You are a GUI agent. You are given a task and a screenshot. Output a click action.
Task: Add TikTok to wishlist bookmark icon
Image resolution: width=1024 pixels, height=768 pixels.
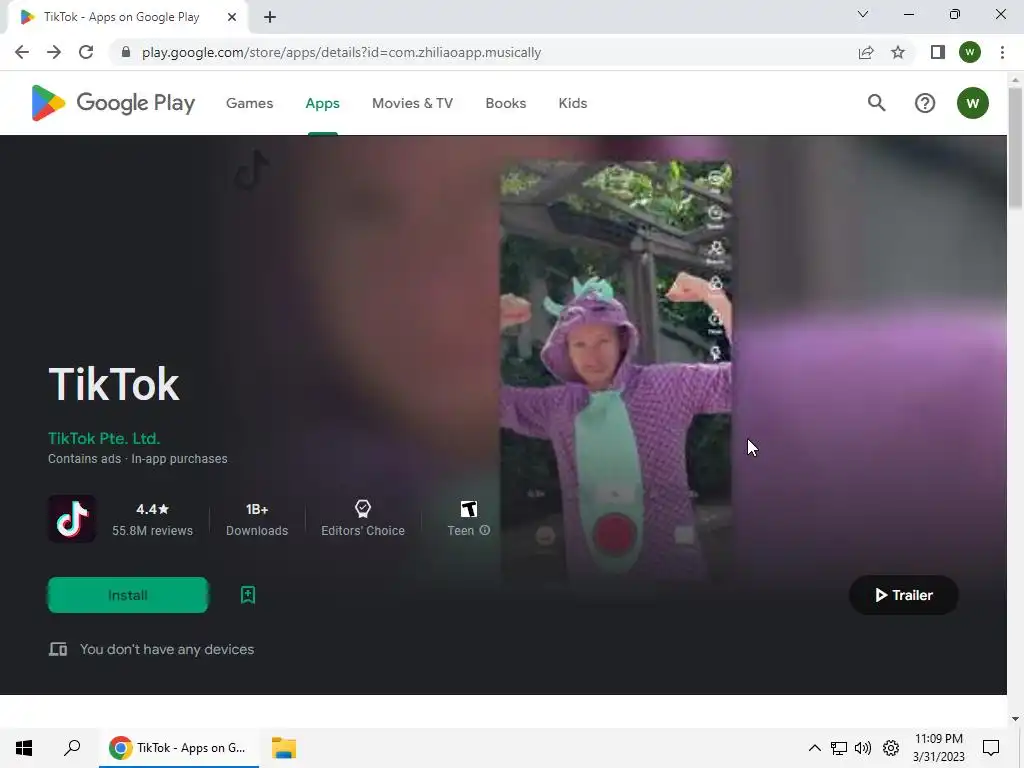coord(248,595)
